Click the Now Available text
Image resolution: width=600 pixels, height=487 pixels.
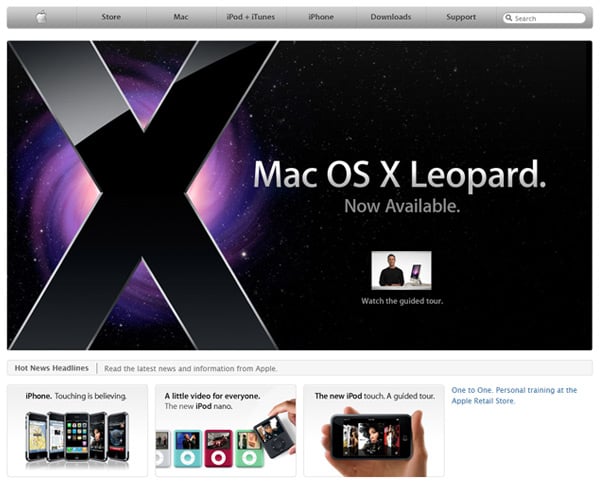coord(402,206)
